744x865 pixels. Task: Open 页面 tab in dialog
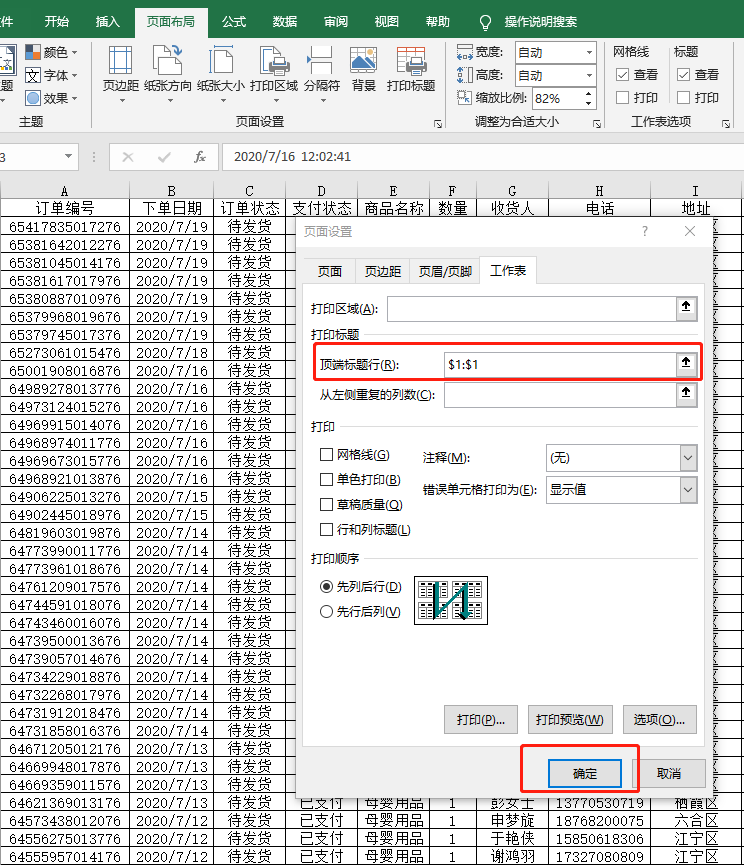coord(330,271)
